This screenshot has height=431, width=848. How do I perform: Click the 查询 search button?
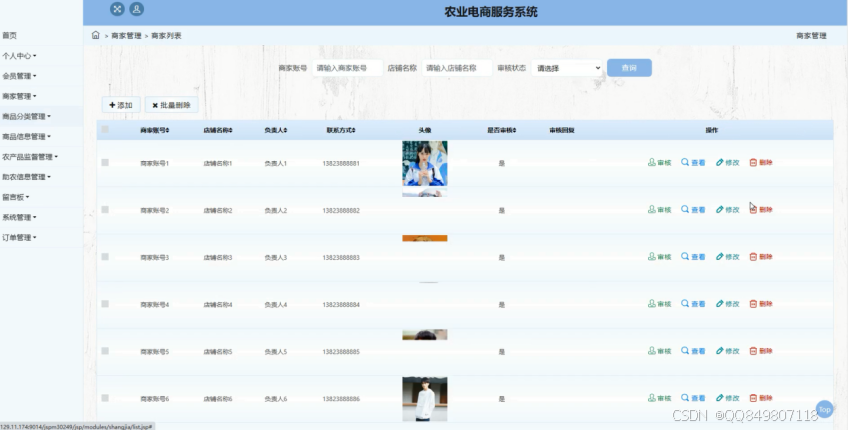coord(629,68)
